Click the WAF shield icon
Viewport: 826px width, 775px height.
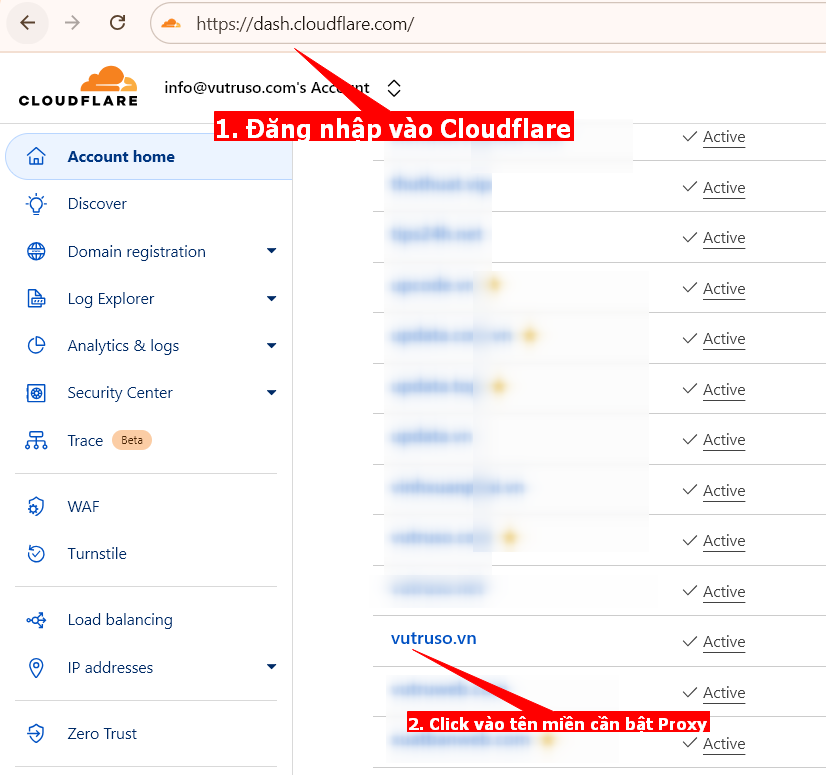coord(36,506)
